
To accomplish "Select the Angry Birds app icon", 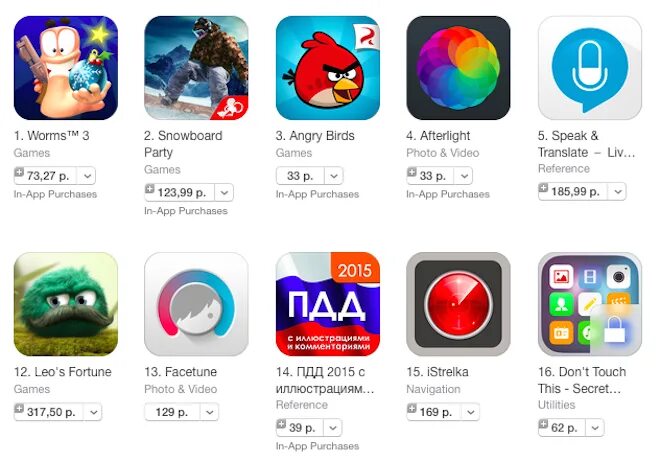I will point(328,68).
